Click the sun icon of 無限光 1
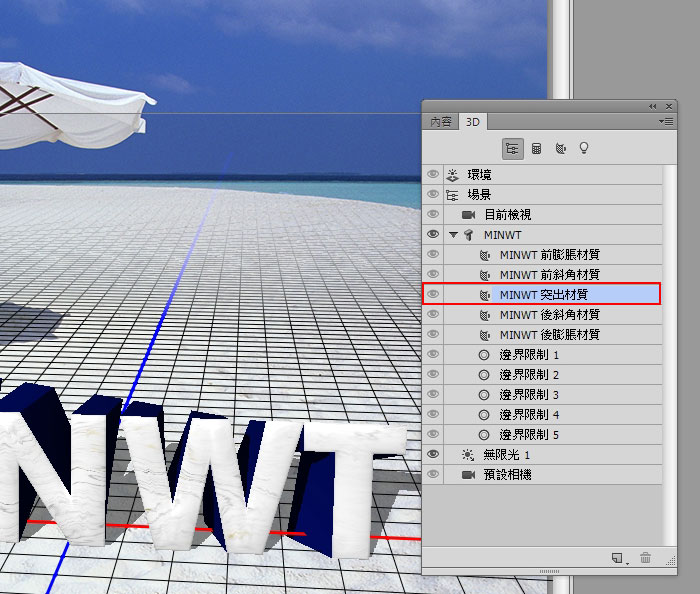This screenshot has height=594, width=700. tap(467, 455)
